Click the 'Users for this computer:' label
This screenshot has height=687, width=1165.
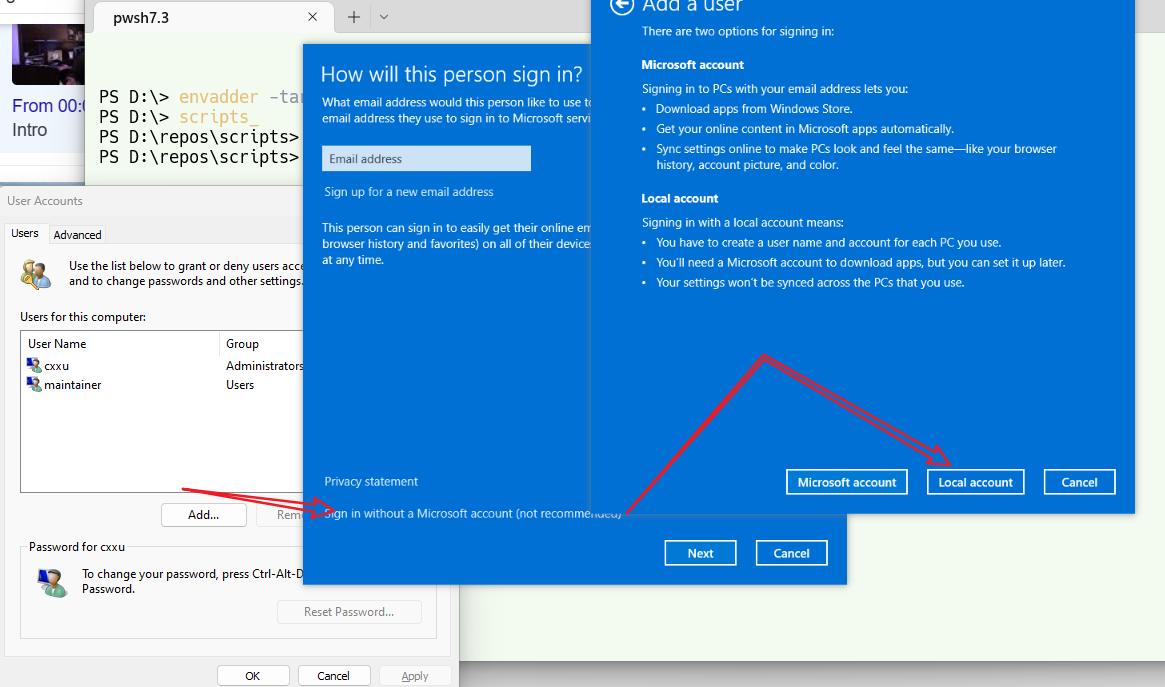(x=82, y=317)
